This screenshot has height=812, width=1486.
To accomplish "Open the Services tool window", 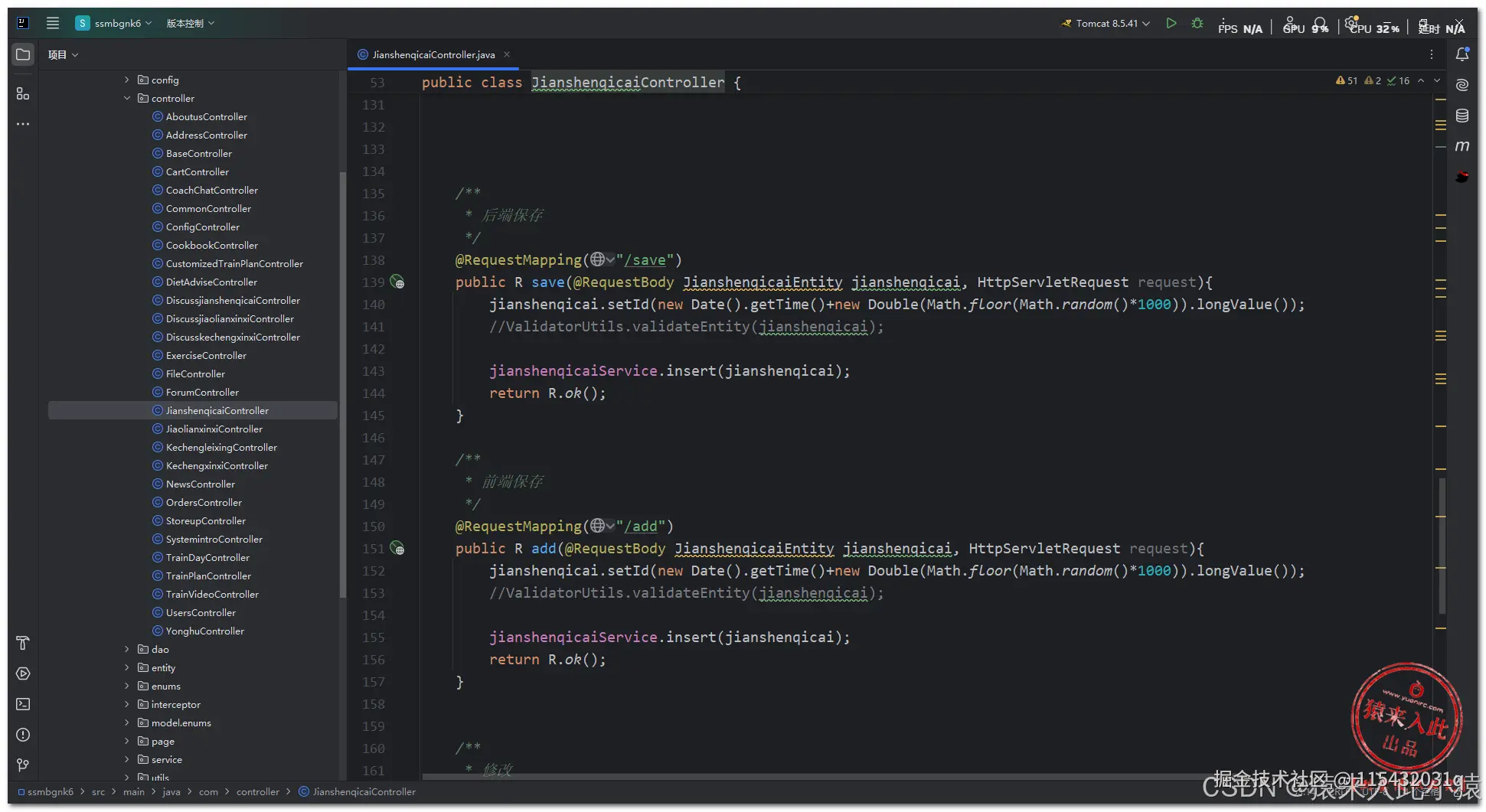I will click(23, 673).
